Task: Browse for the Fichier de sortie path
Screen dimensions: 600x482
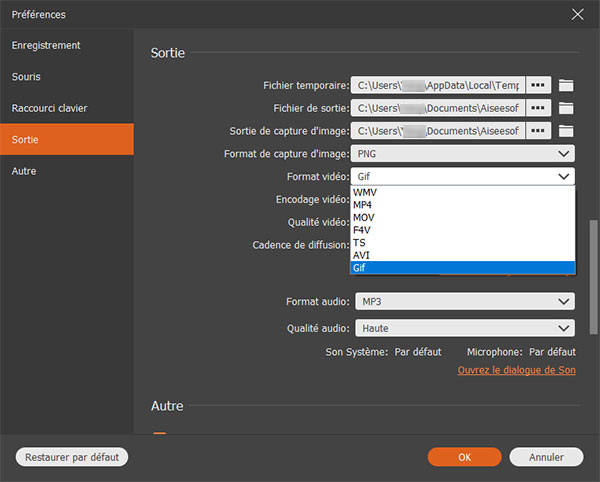Action: pos(540,108)
